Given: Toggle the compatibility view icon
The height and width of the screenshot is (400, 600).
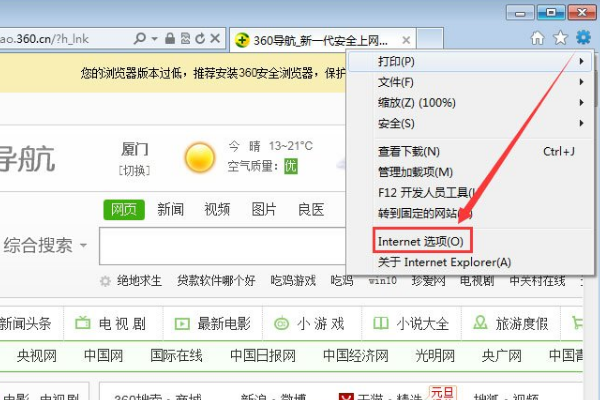Looking at the screenshot, I should 185,38.
